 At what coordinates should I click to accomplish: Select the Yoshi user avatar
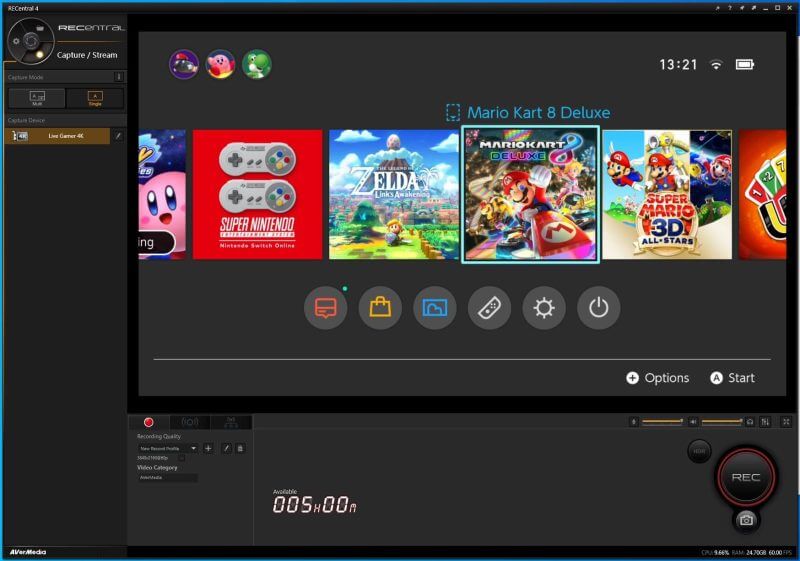(x=257, y=64)
